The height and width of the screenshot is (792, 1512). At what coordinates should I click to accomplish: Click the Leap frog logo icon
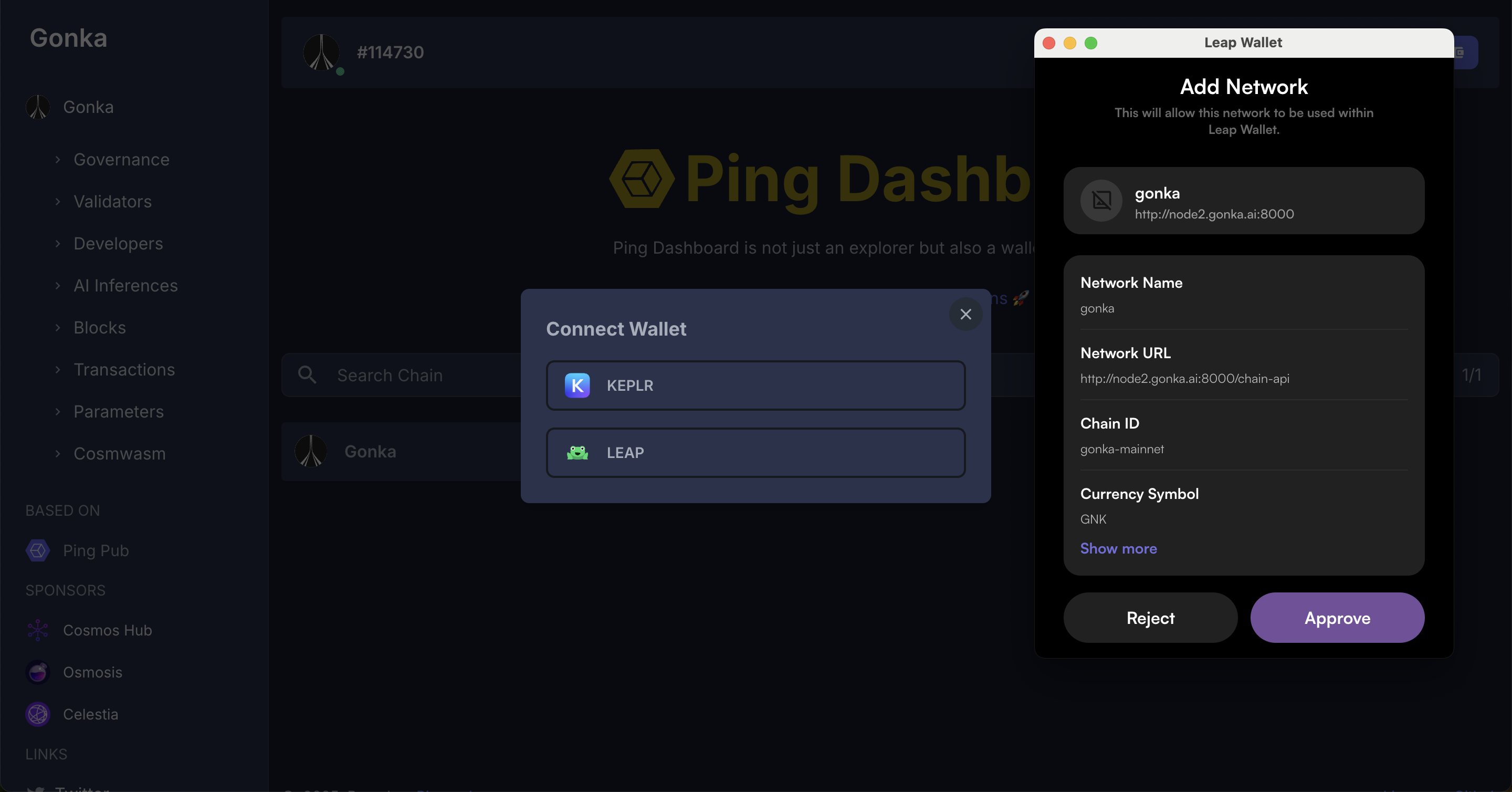click(x=577, y=453)
